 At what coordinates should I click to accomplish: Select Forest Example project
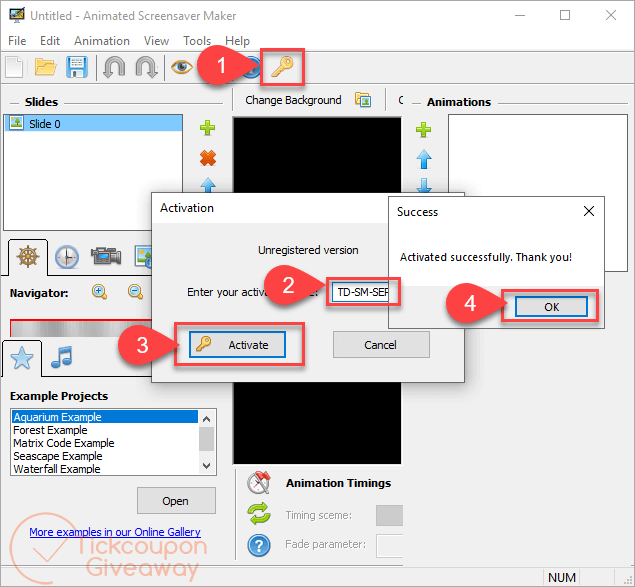click(x=105, y=430)
